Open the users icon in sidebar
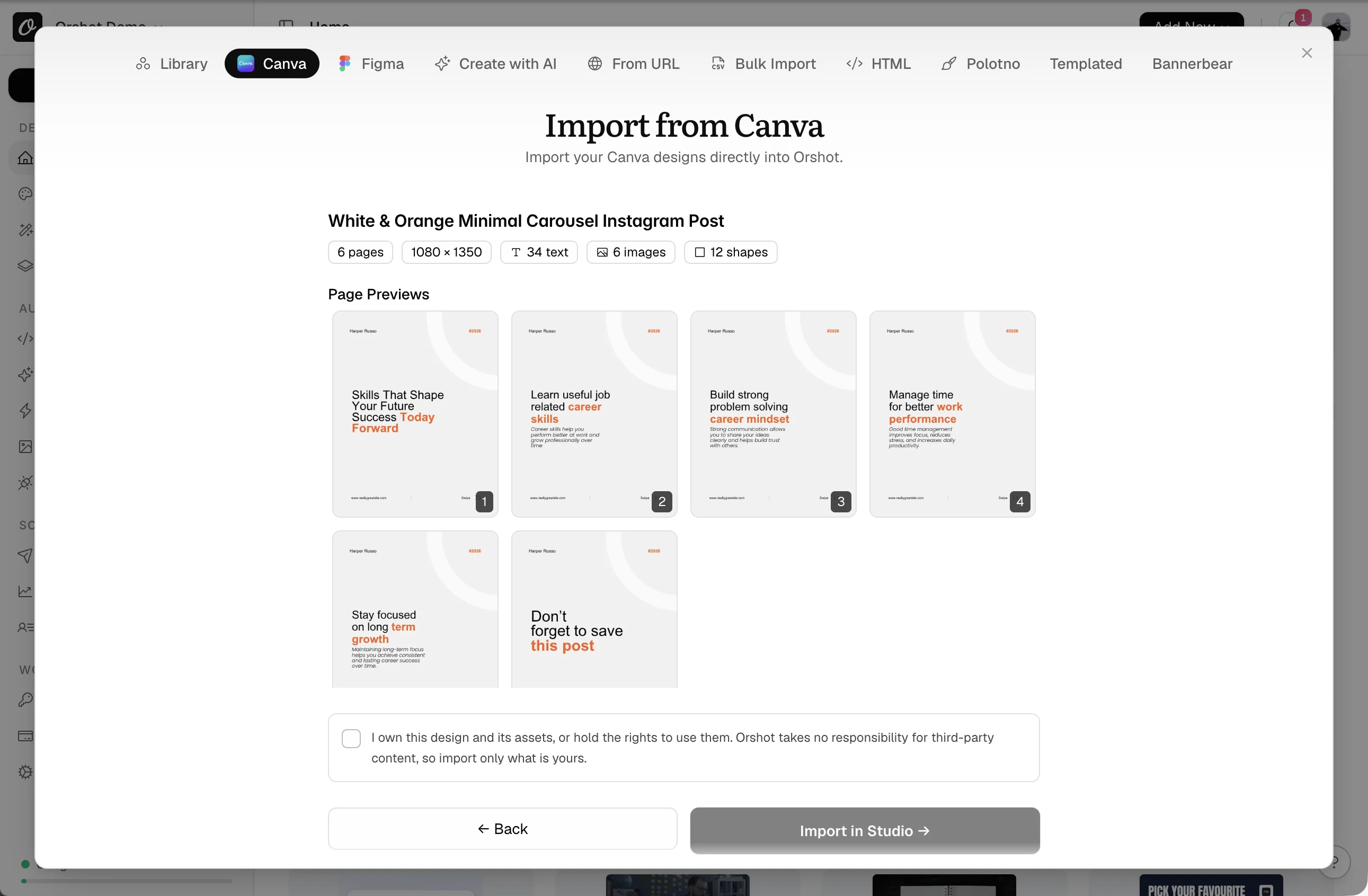Screen dimensions: 1368x896 click(25, 627)
